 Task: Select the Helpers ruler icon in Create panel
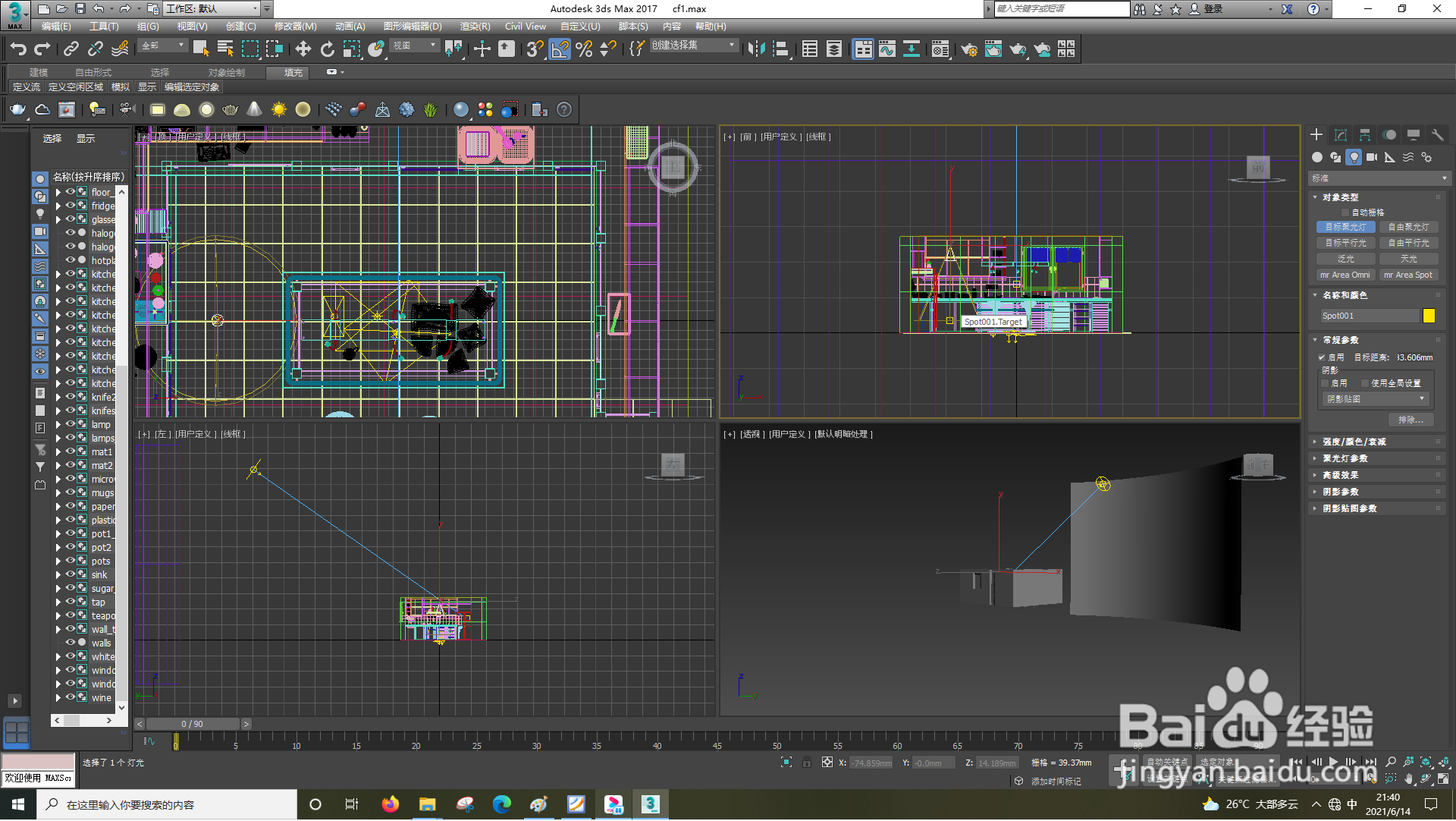coord(1389,157)
